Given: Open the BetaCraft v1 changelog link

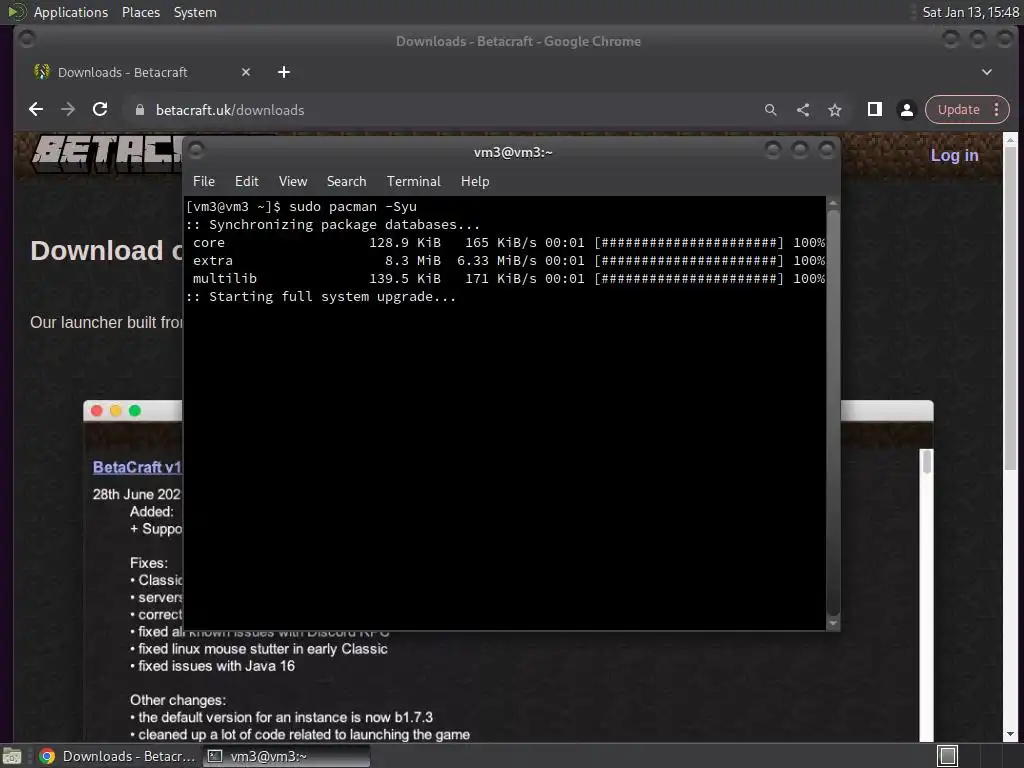Looking at the screenshot, I should (137, 468).
